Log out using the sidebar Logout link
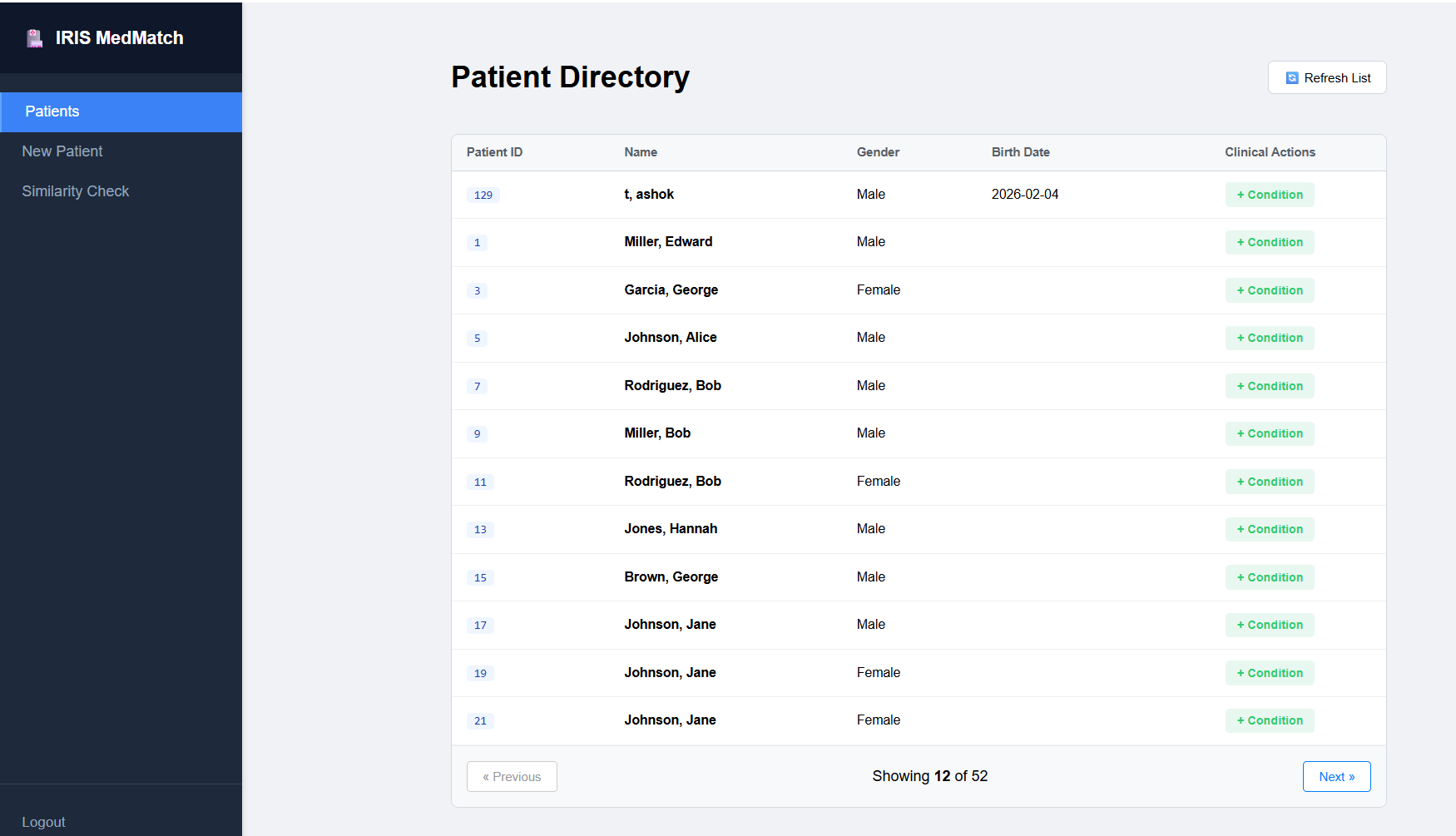The width and height of the screenshot is (1456, 836). click(43, 822)
